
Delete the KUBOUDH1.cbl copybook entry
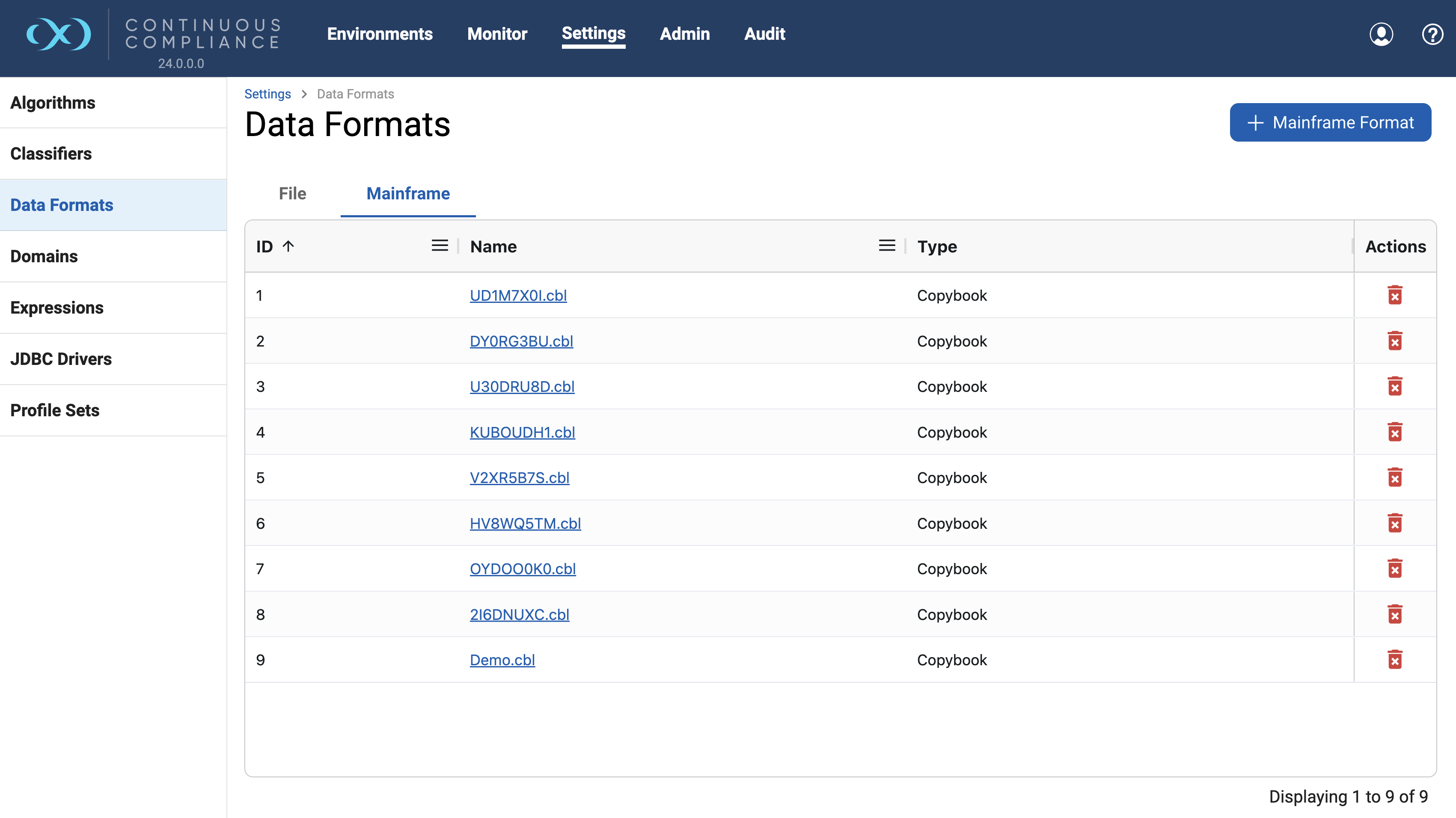(x=1394, y=432)
